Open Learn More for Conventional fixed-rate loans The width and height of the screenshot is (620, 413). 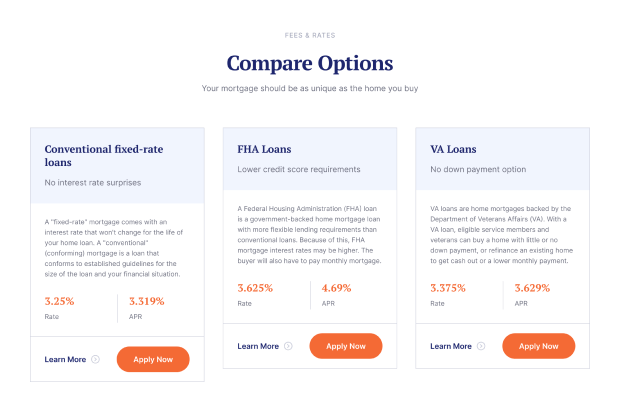coord(65,359)
